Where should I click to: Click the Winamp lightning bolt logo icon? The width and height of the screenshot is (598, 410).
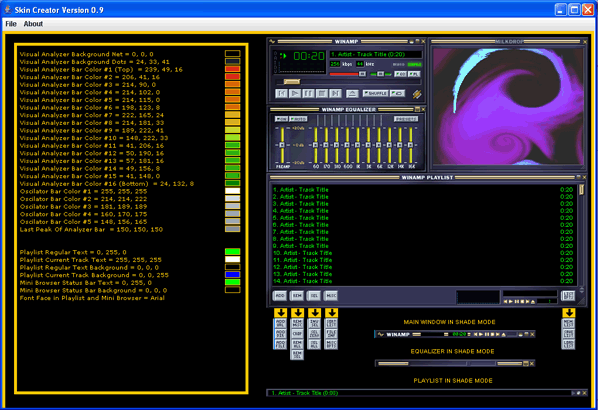pos(417,94)
